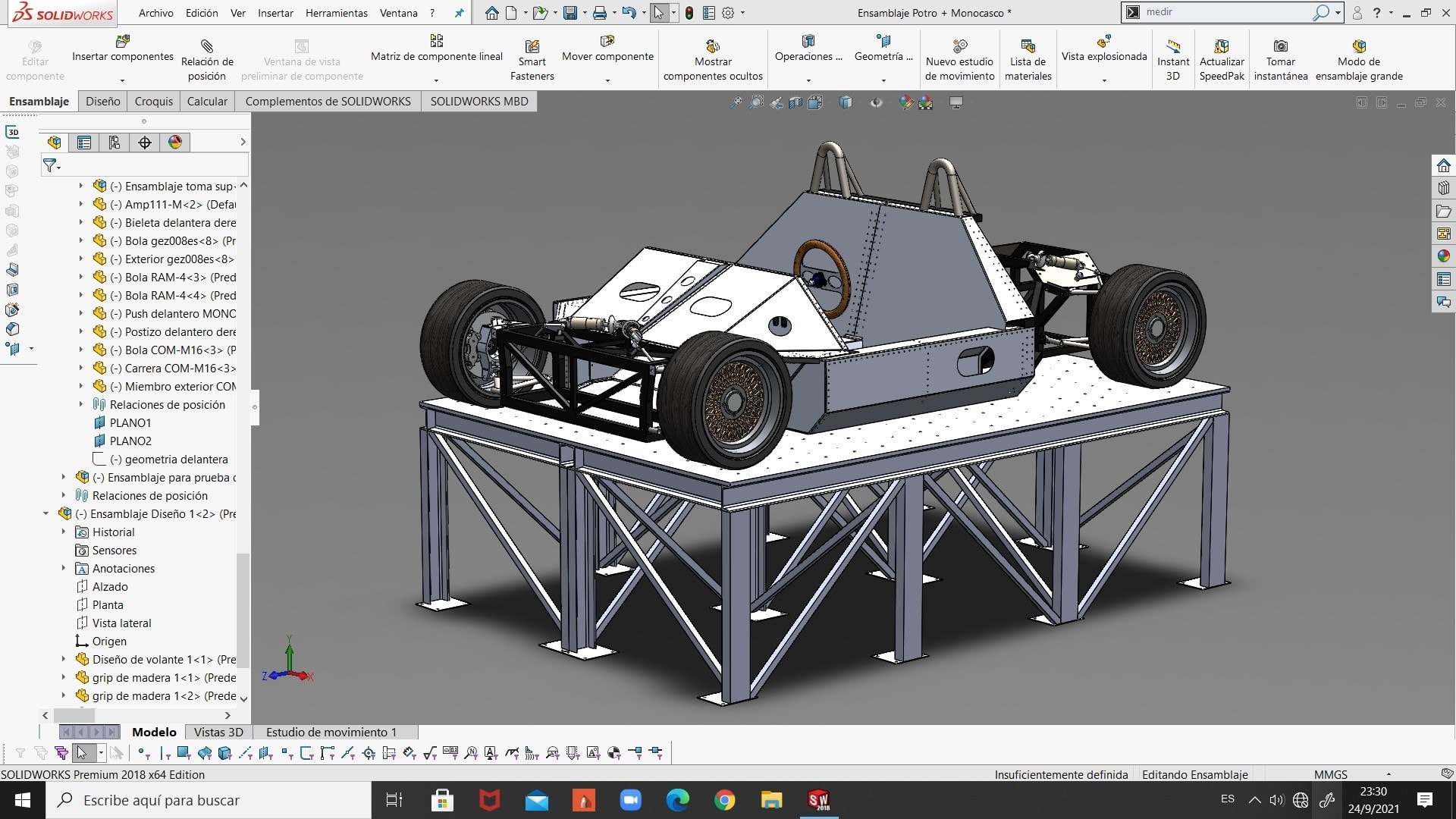Collapse Ensamblaje Diseño 1<2> node
This screenshot has width=1456, height=819.
click(46, 513)
